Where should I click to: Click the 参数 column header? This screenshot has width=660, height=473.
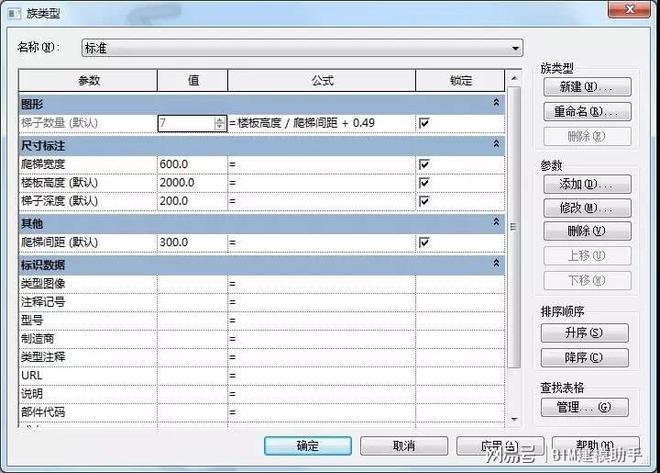point(88,80)
